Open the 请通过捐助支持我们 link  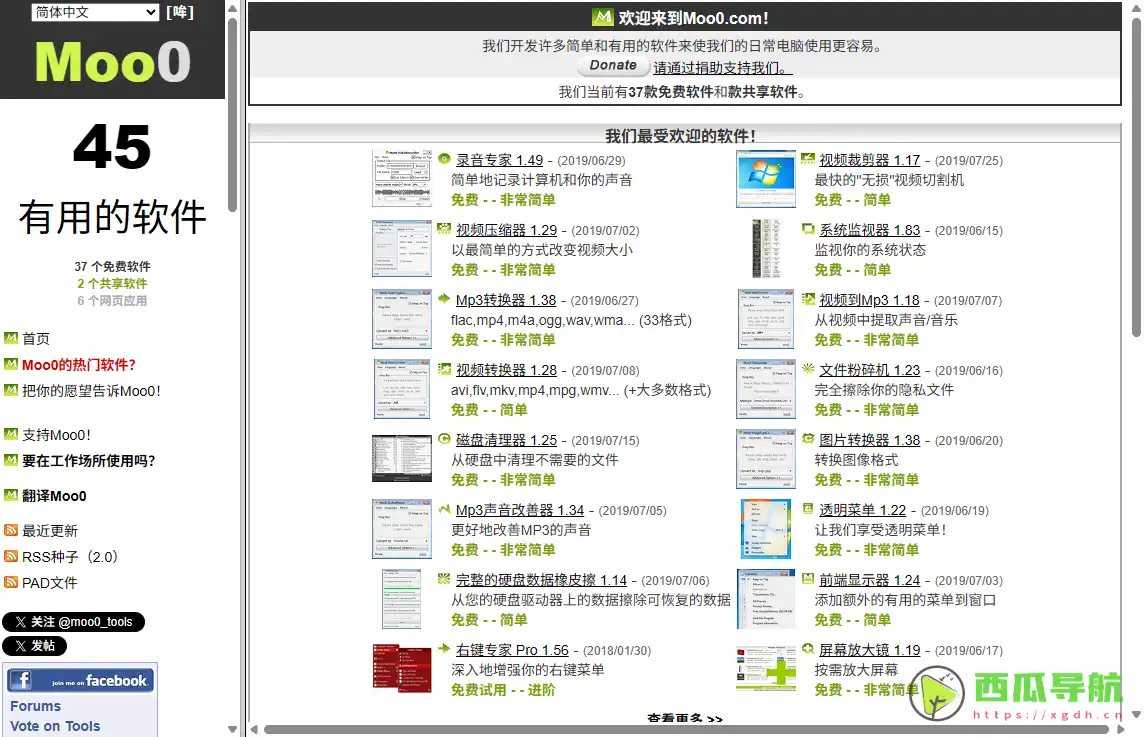coord(722,68)
